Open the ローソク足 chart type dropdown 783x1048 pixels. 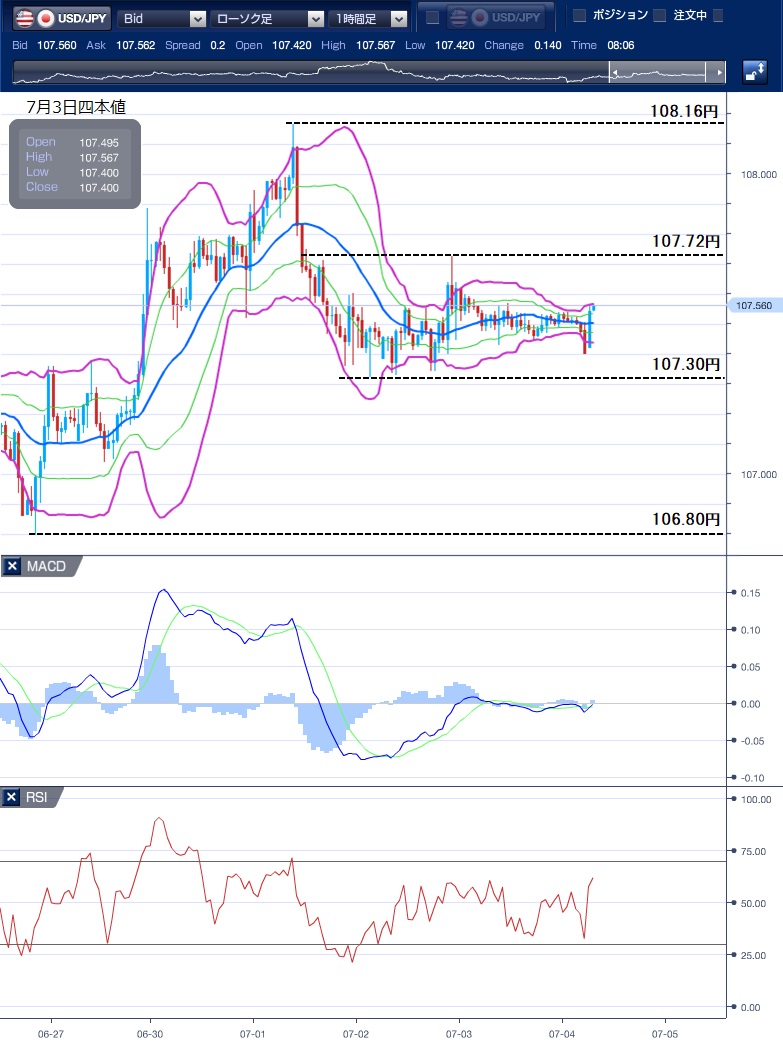pos(268,18)
